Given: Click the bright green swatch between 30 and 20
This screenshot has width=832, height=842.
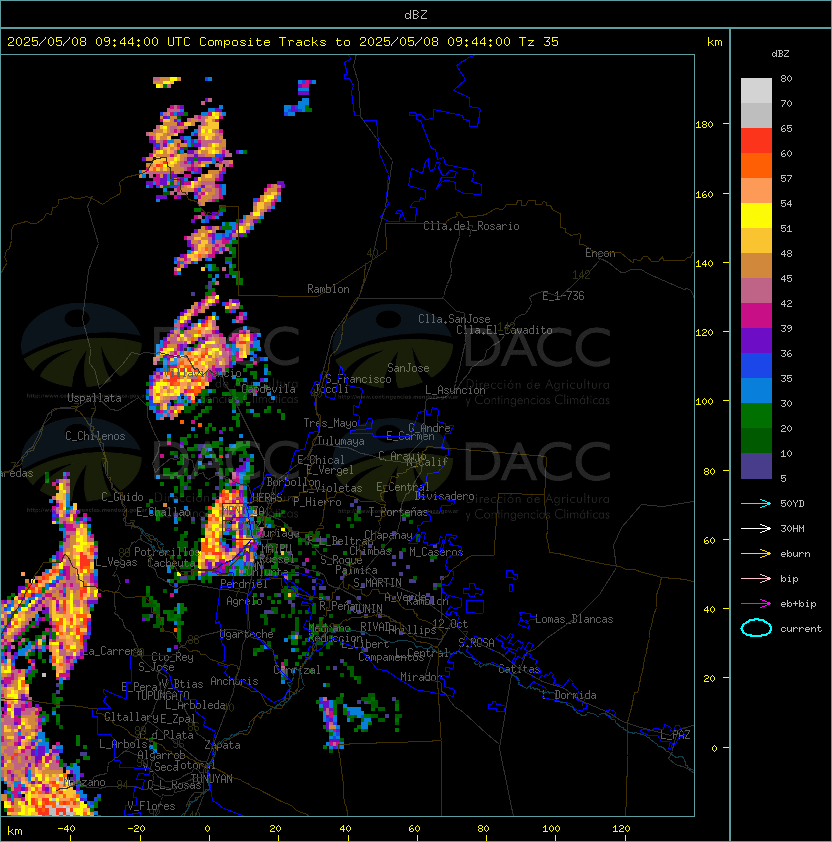Looking at the screenshot, I should coord(756,416).
